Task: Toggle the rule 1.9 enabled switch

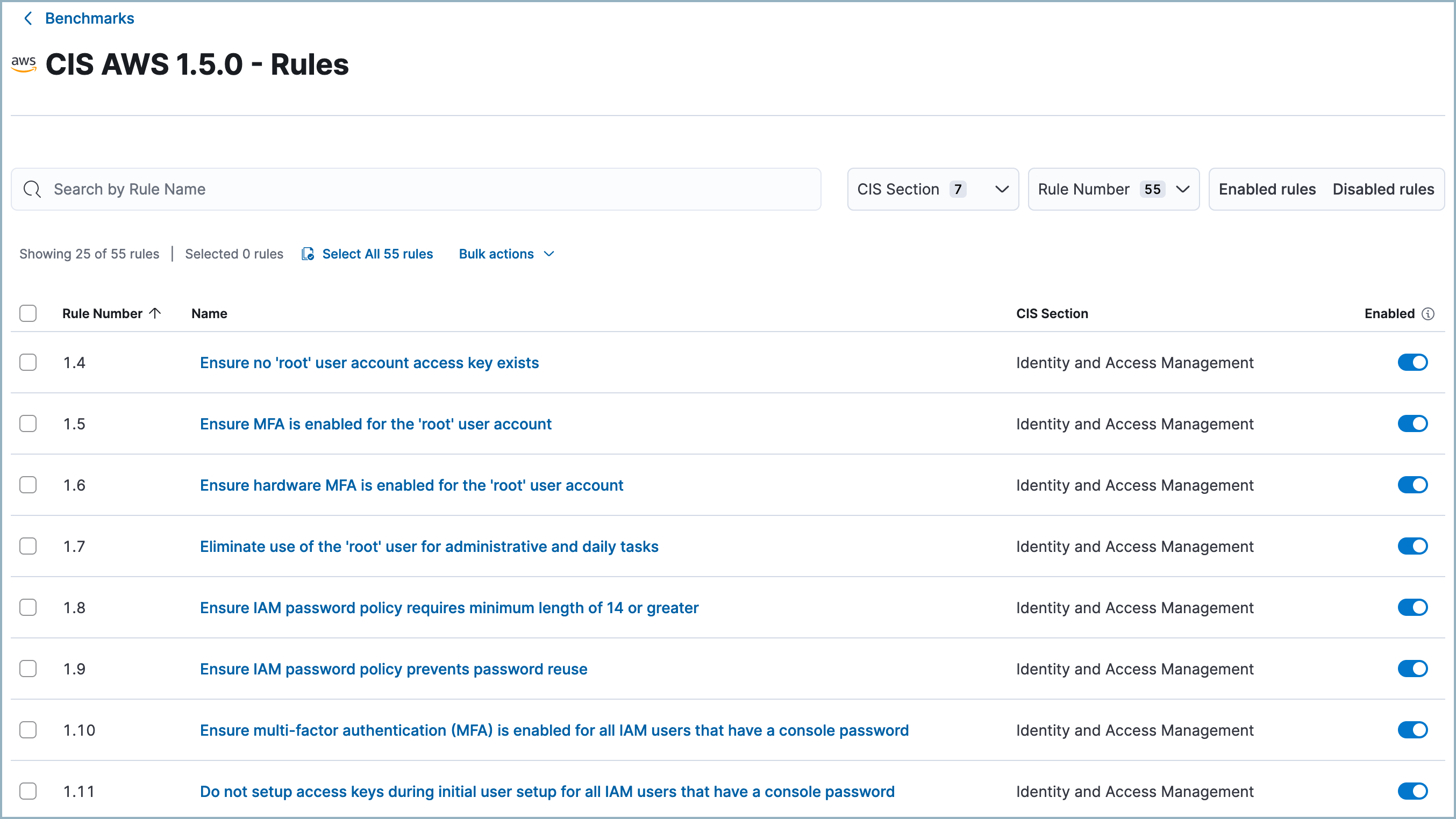Action: (x=1412, y=668)
